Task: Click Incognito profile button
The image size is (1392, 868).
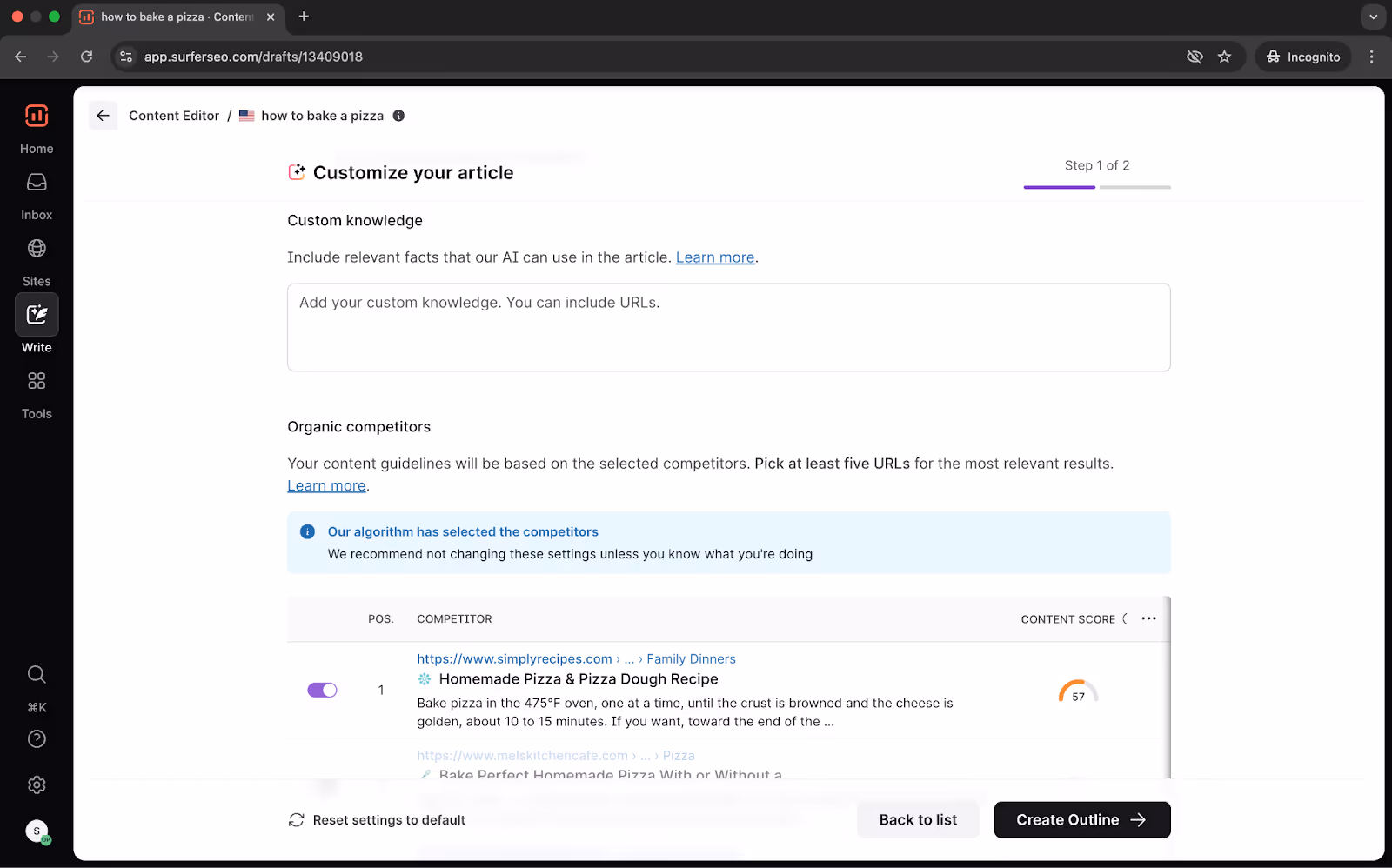Action: pyautogui.click(x=1302, y=57)
